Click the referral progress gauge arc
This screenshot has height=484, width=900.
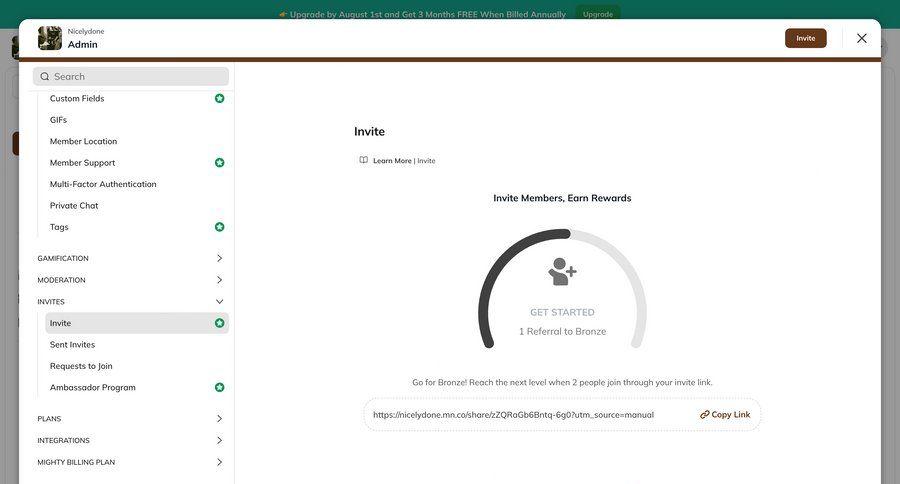click(562, 287)
